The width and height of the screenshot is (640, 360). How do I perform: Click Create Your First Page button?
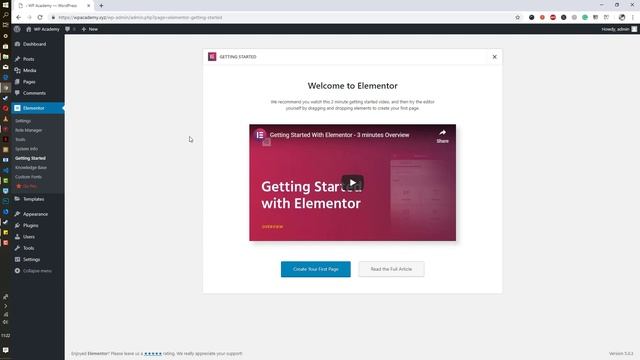[x=316, y=269]
